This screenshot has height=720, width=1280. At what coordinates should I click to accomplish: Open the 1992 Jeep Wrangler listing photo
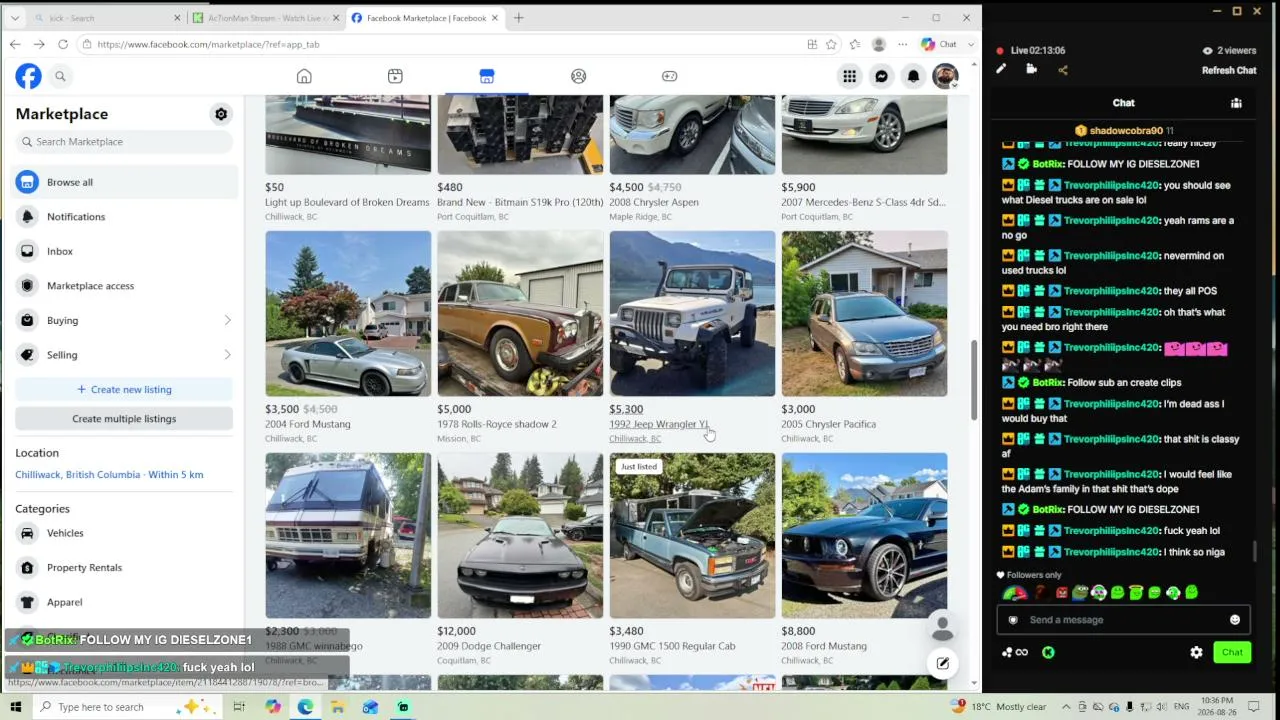[x=692, y=314]
